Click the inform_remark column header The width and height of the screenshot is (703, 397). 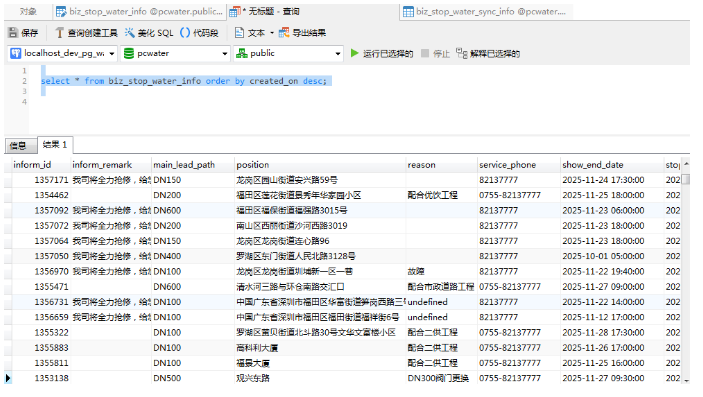tap(111, 165)
